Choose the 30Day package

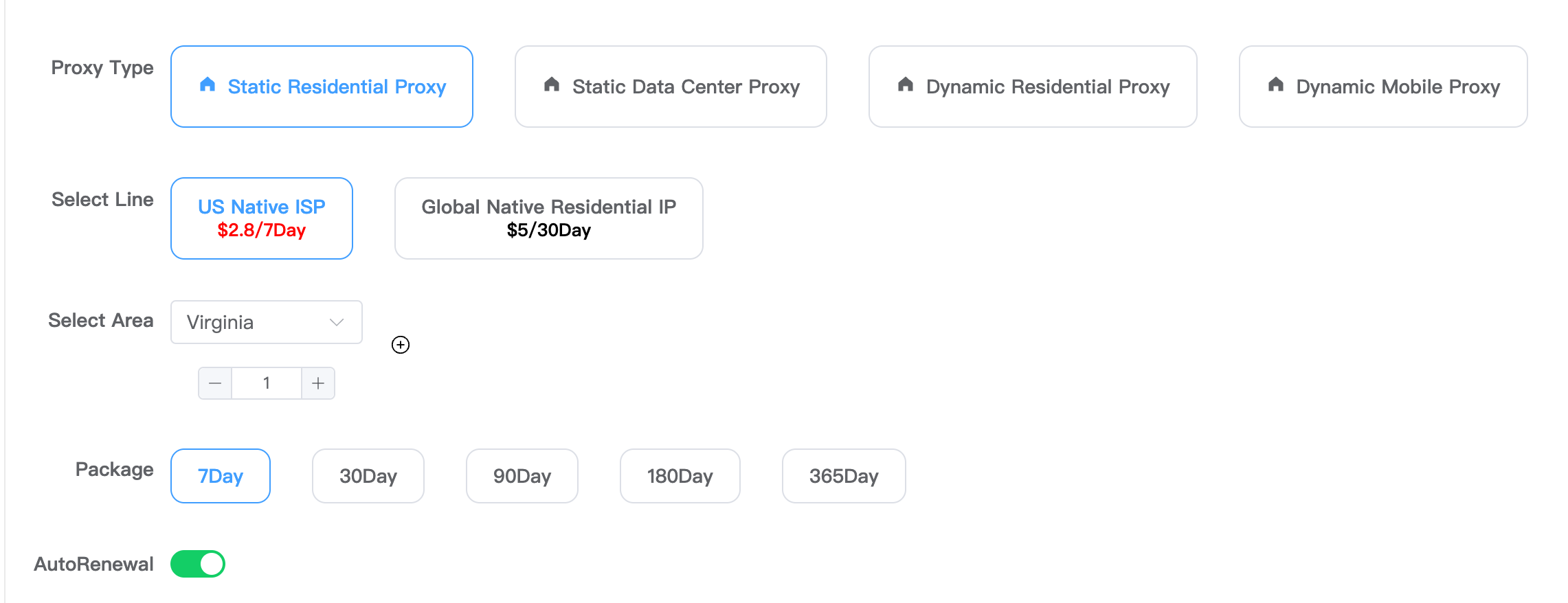(x=368, y=476)
